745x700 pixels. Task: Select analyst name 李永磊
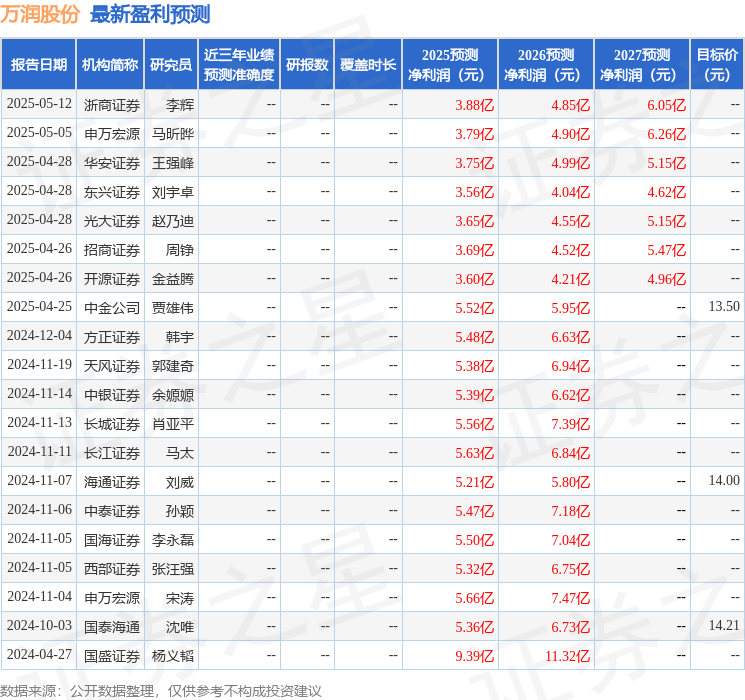click(173, 539)
